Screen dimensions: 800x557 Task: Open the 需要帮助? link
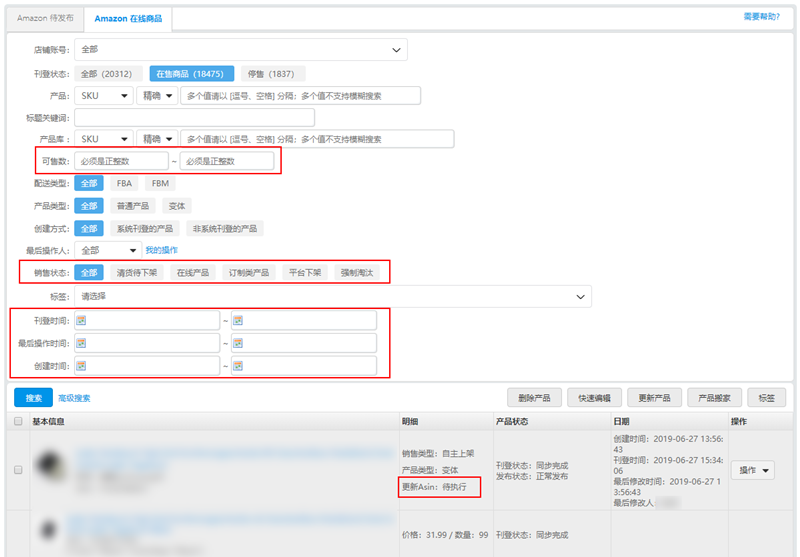[x=761, y=17]
